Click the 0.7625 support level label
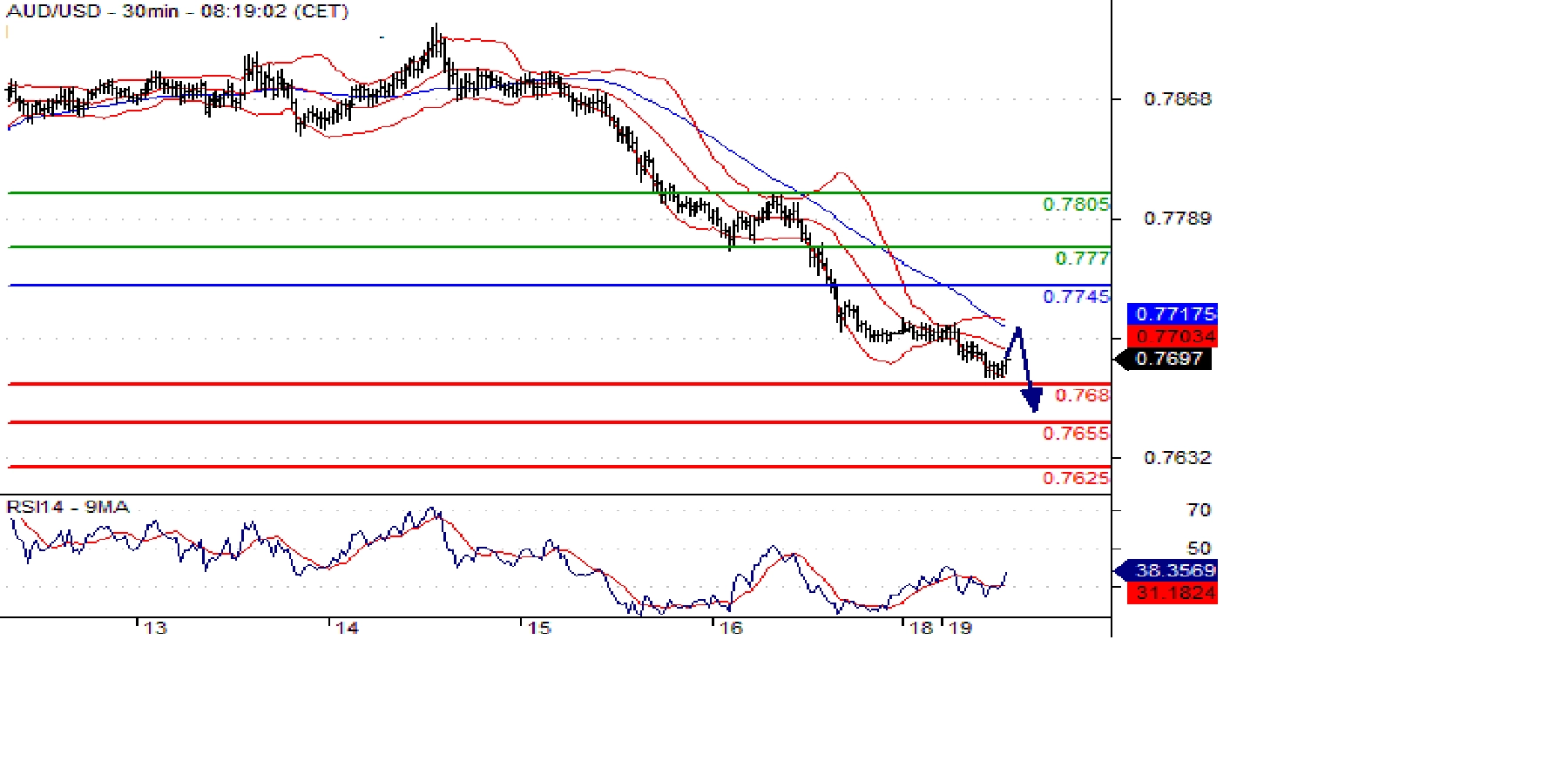 (1077, 478)
